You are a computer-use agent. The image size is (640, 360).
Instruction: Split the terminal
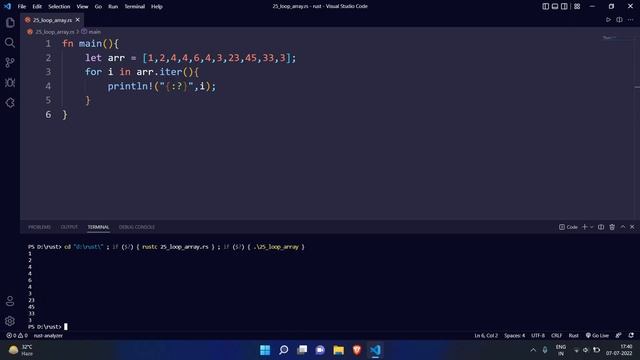601,227
